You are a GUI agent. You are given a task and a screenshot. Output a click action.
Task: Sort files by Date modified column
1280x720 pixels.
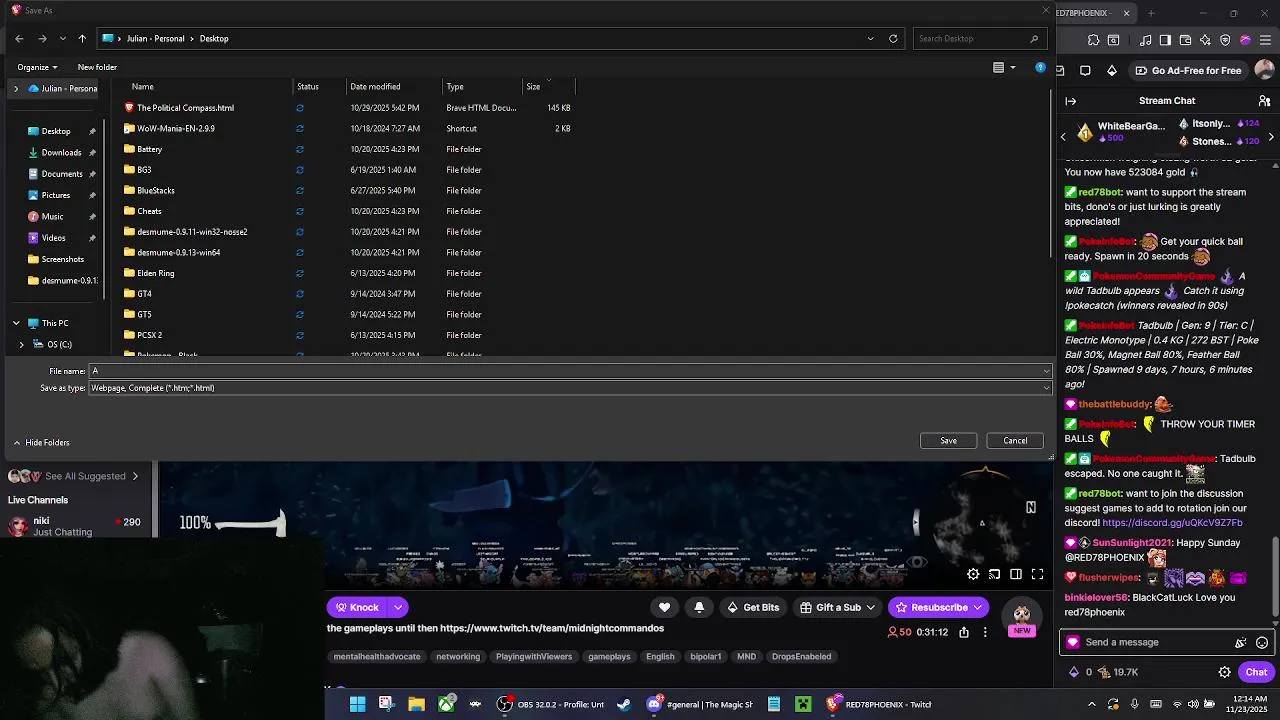point(375,86)
